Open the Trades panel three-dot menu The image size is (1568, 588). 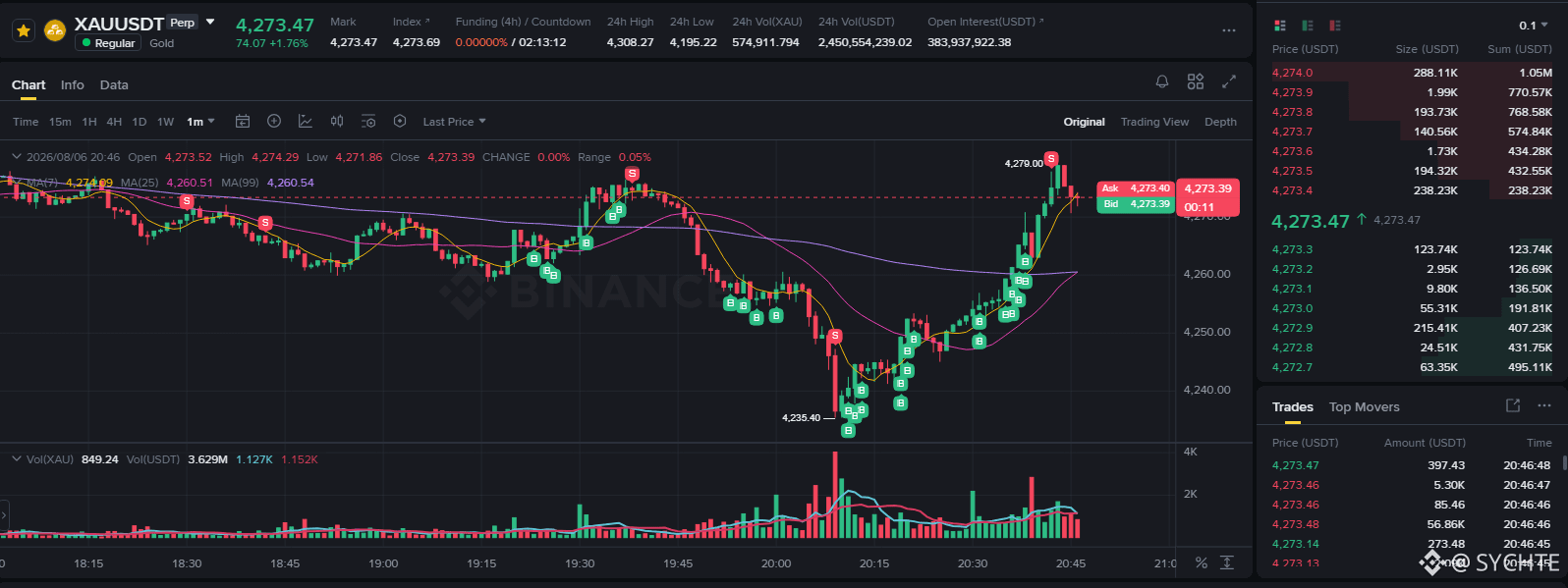[x=1544, y=405]
